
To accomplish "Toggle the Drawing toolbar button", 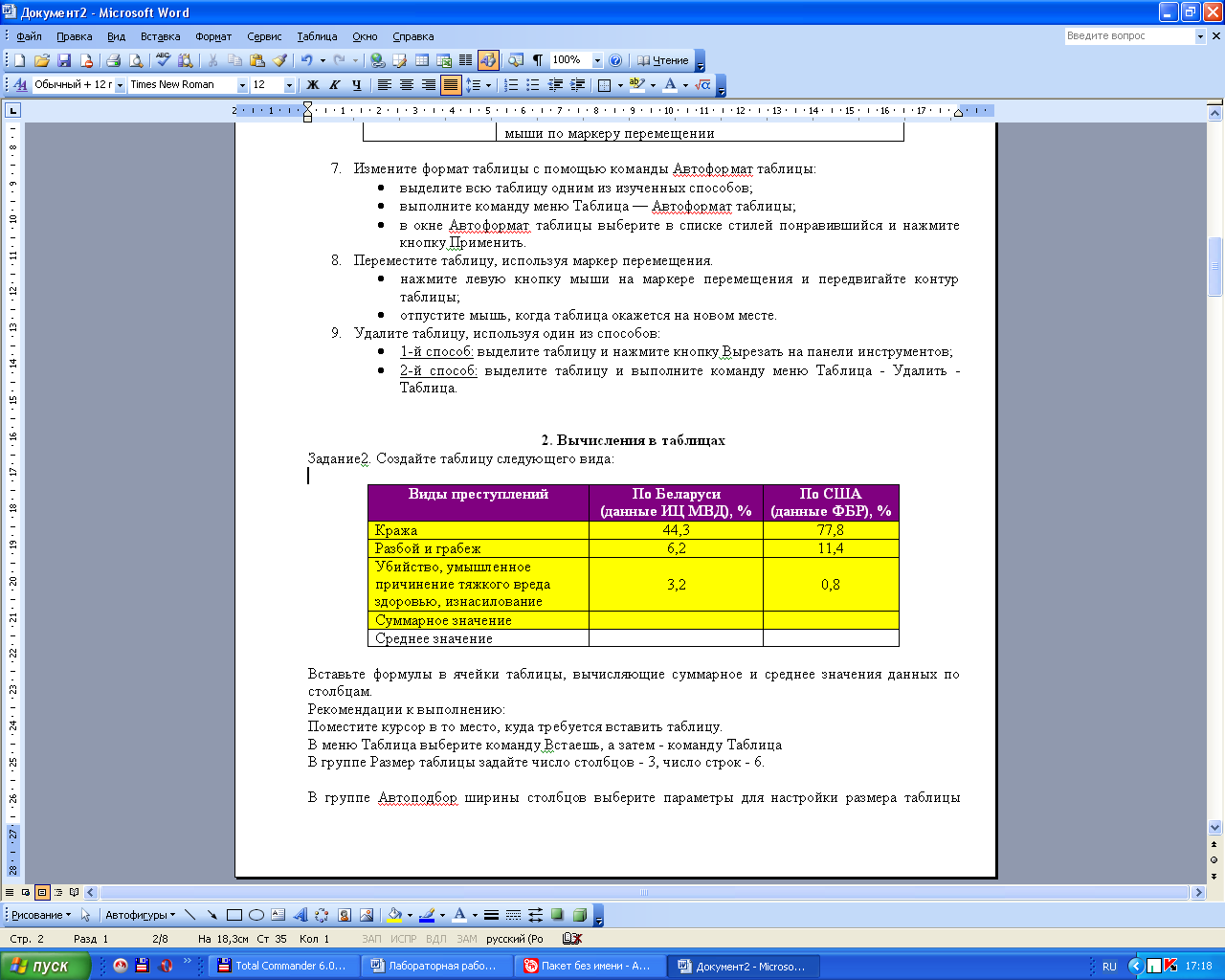I will (488, 60).
